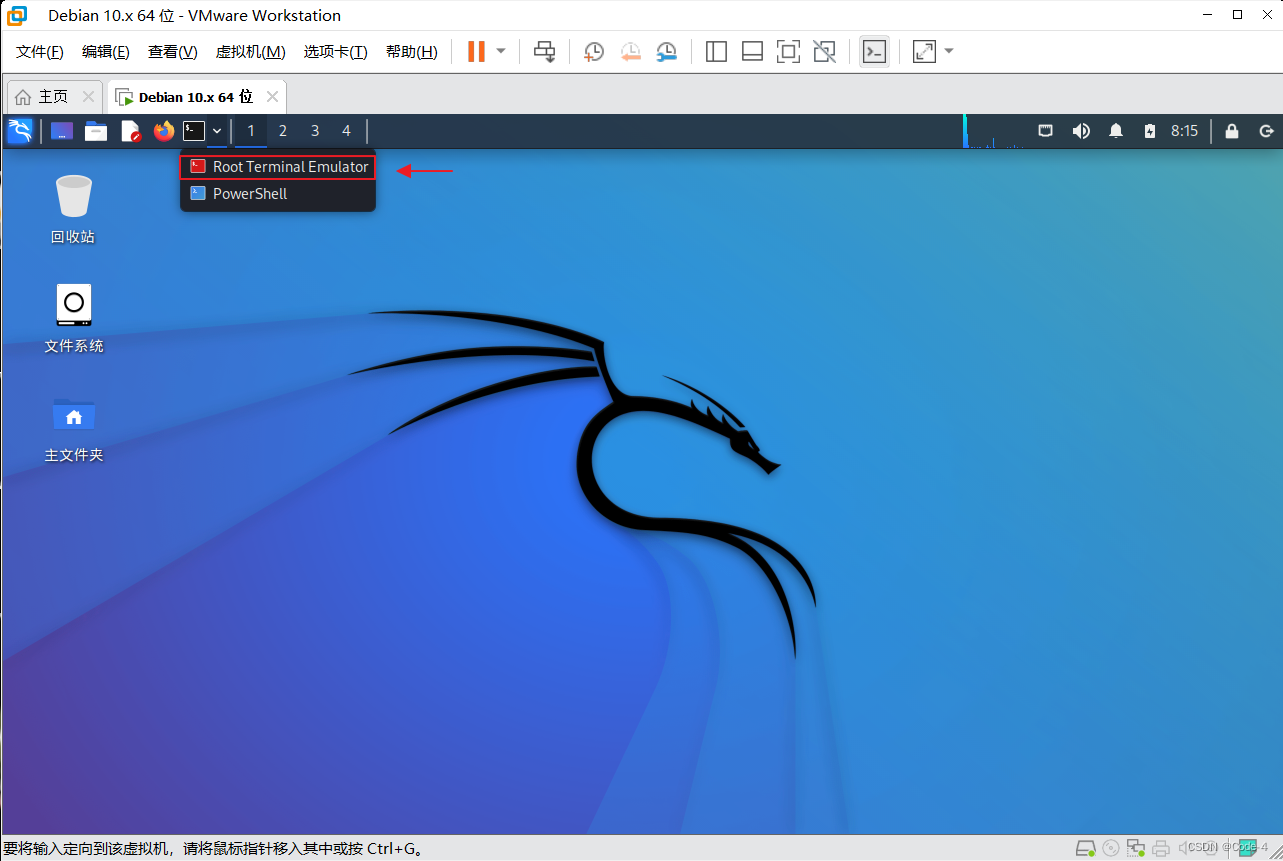The width and height of the screenshot is (1283, 861).
Task: Revert VM to the previous snapshot
Action: pyautogui.click(x=630, y=51)
